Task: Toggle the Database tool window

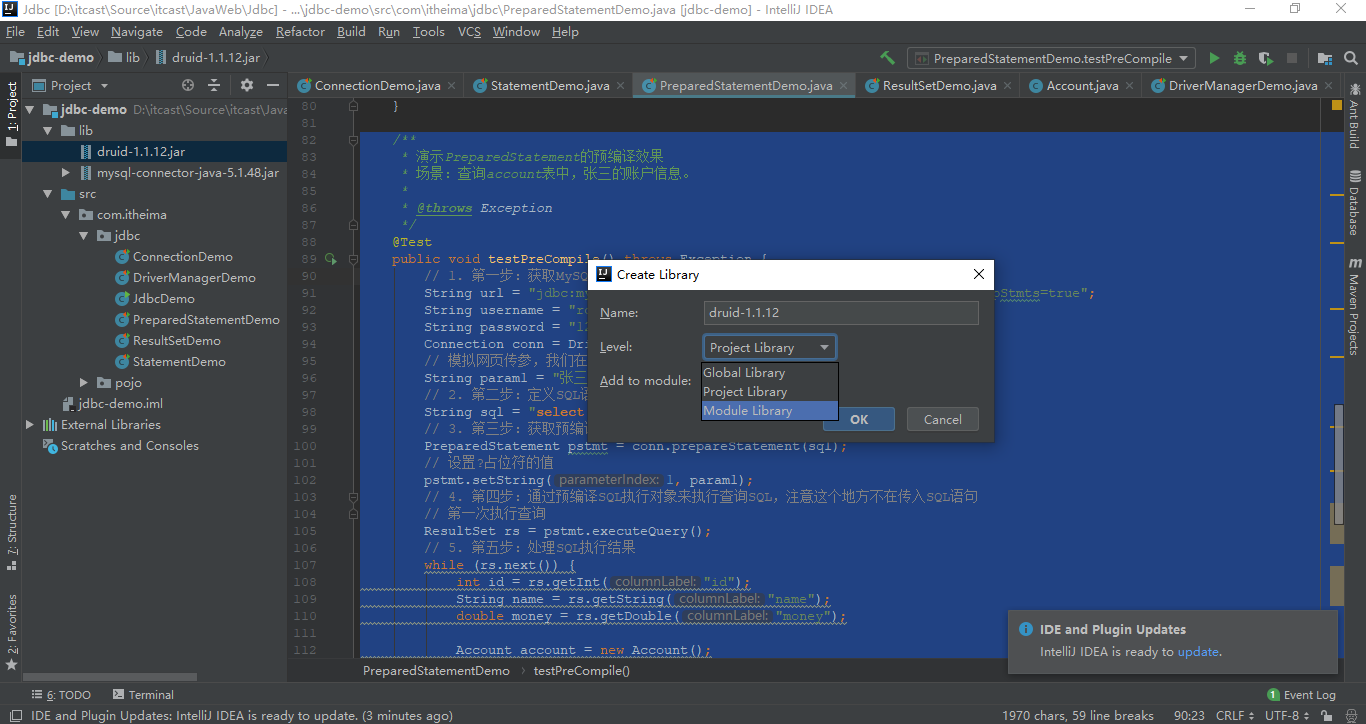Action: [1354, 204]
